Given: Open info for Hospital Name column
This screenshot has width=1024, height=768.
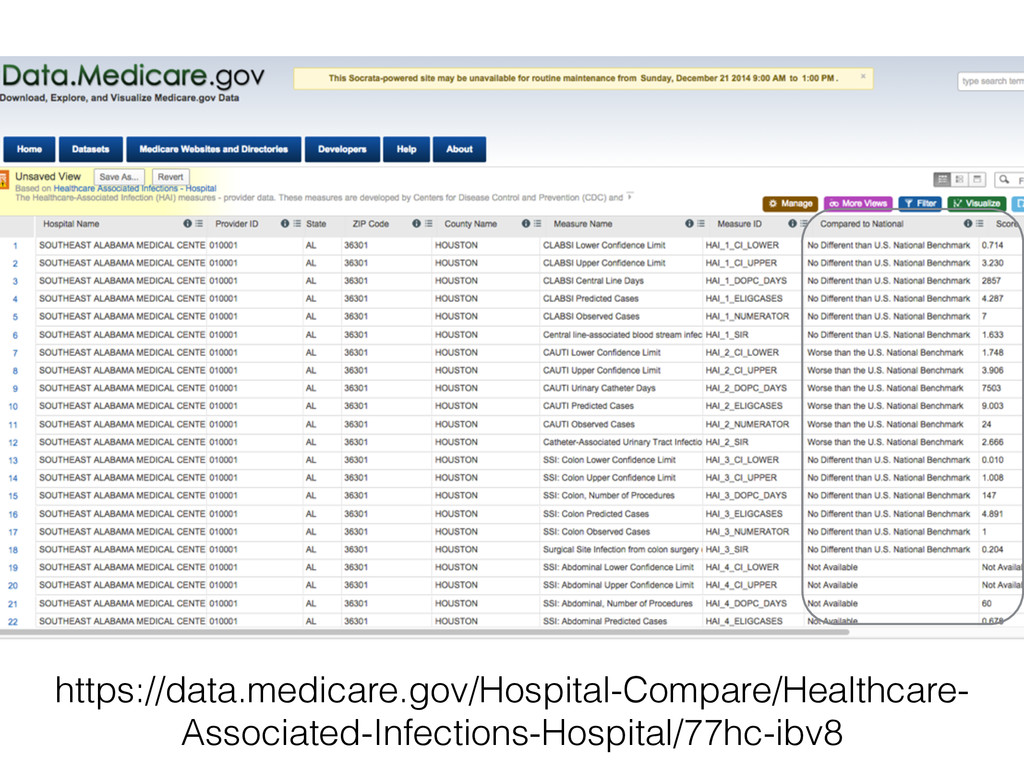Looking at the screenshot, I should pyautogui.click(x=187, y=223).
